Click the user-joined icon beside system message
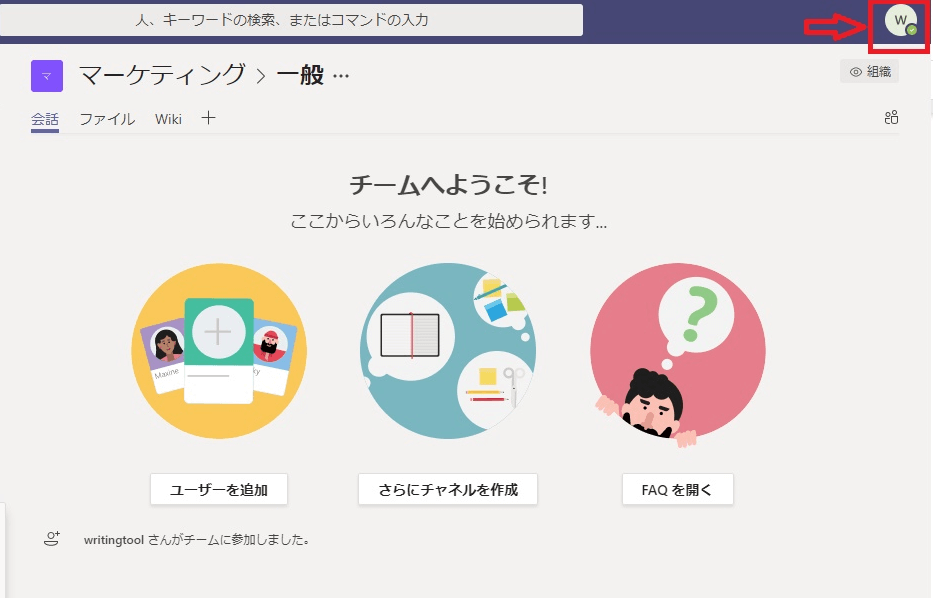933x598 pixels. (x=52, y=539)
